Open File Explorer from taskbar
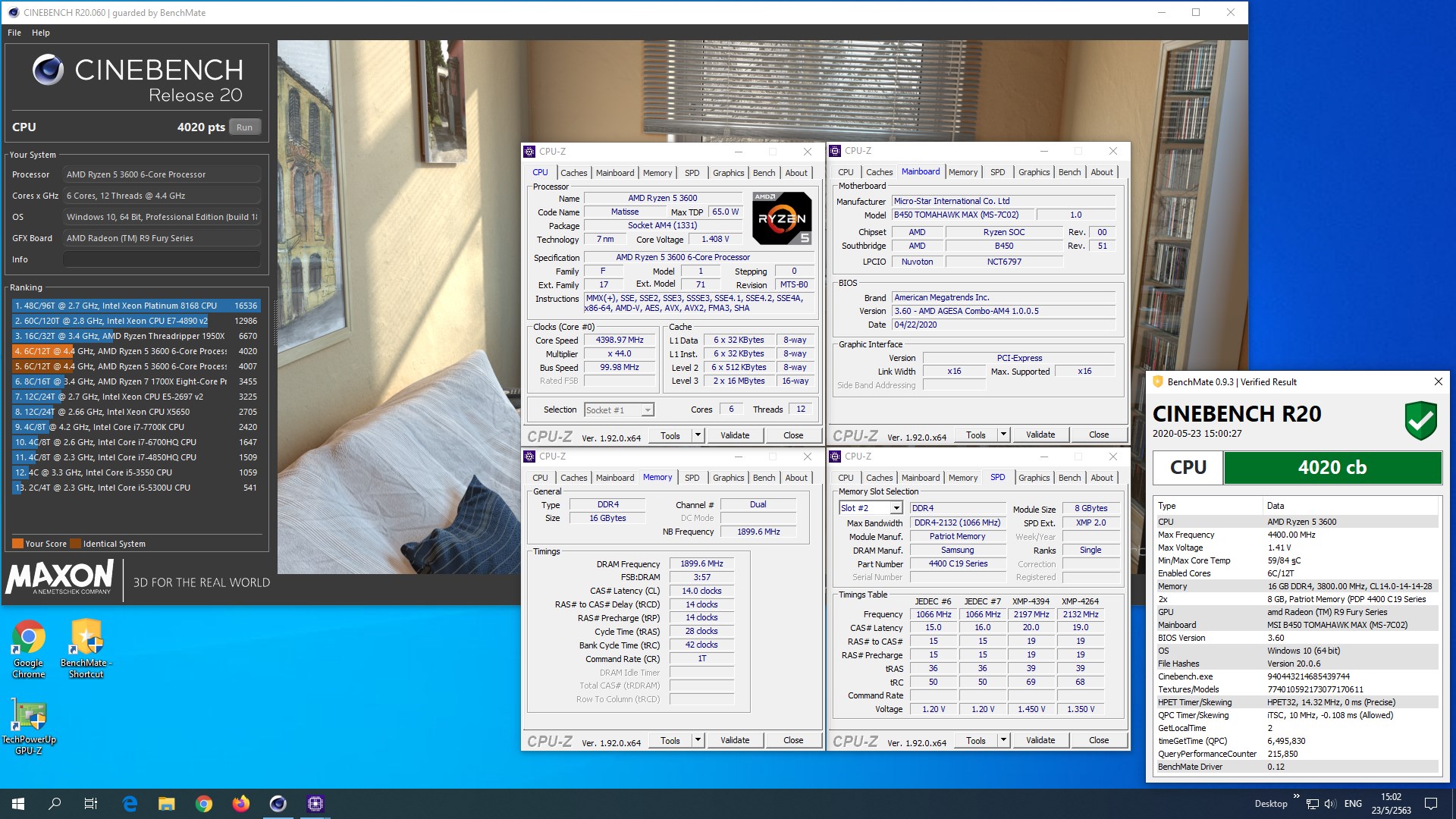This screenshot has height=819, width=1456. click(167, 804)
